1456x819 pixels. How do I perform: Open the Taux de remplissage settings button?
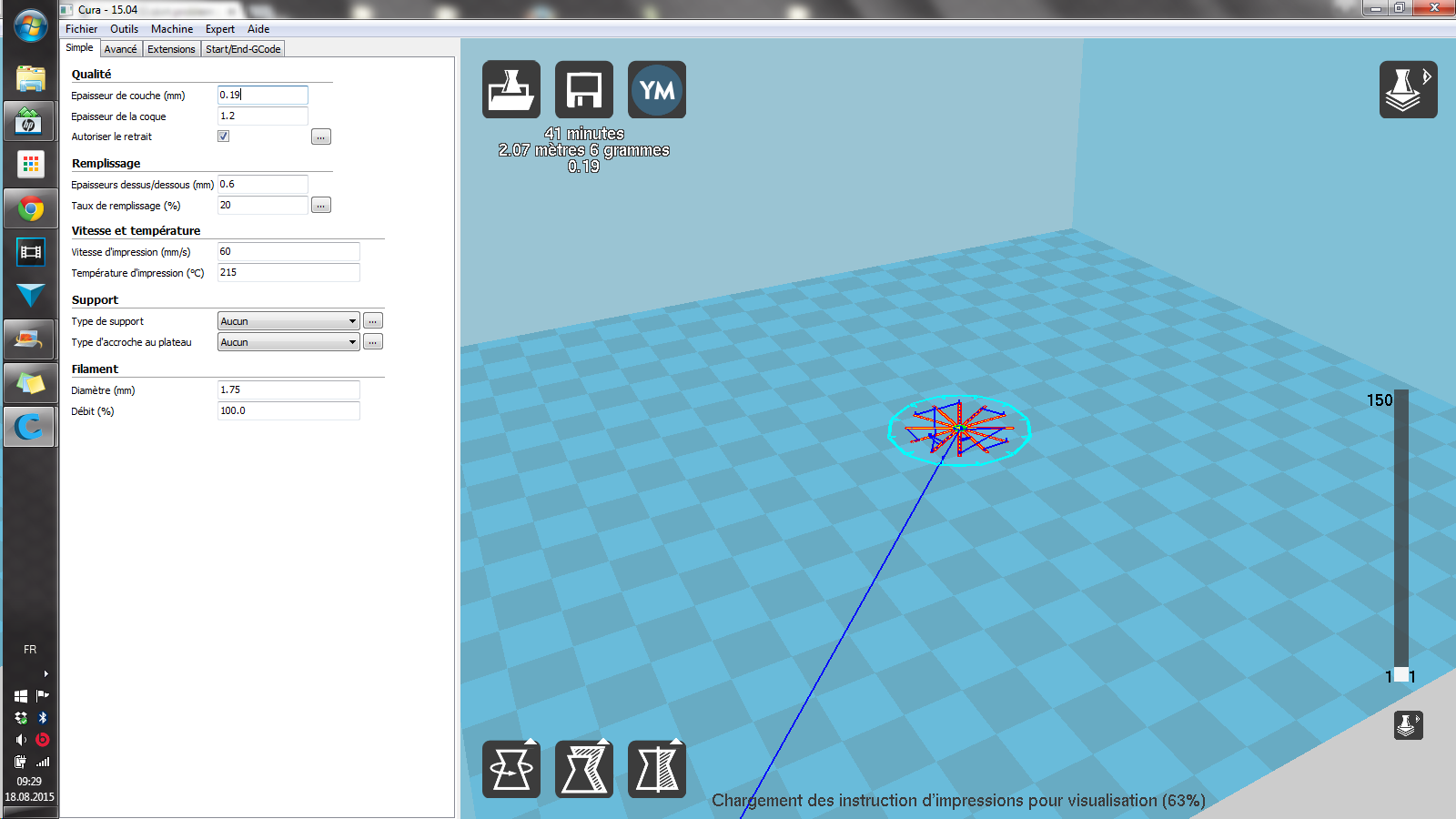(x=320, y=206)
